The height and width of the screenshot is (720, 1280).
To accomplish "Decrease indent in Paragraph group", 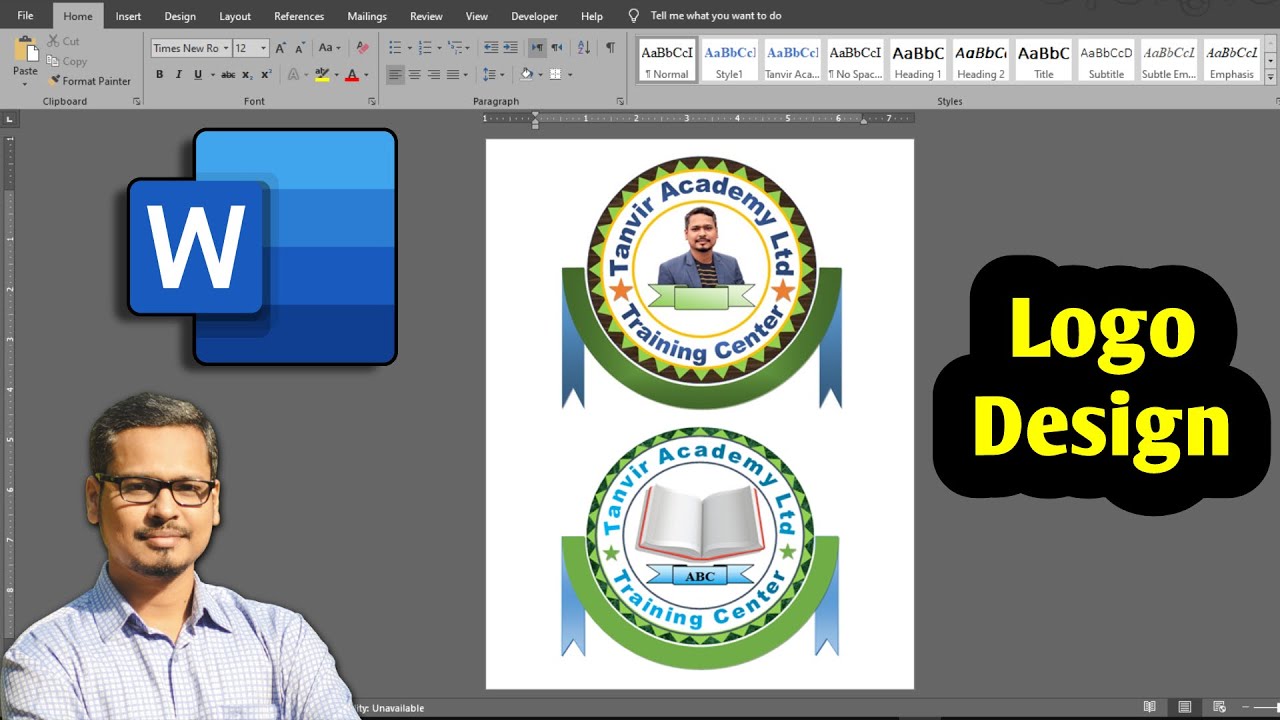I will click(491, 48).
